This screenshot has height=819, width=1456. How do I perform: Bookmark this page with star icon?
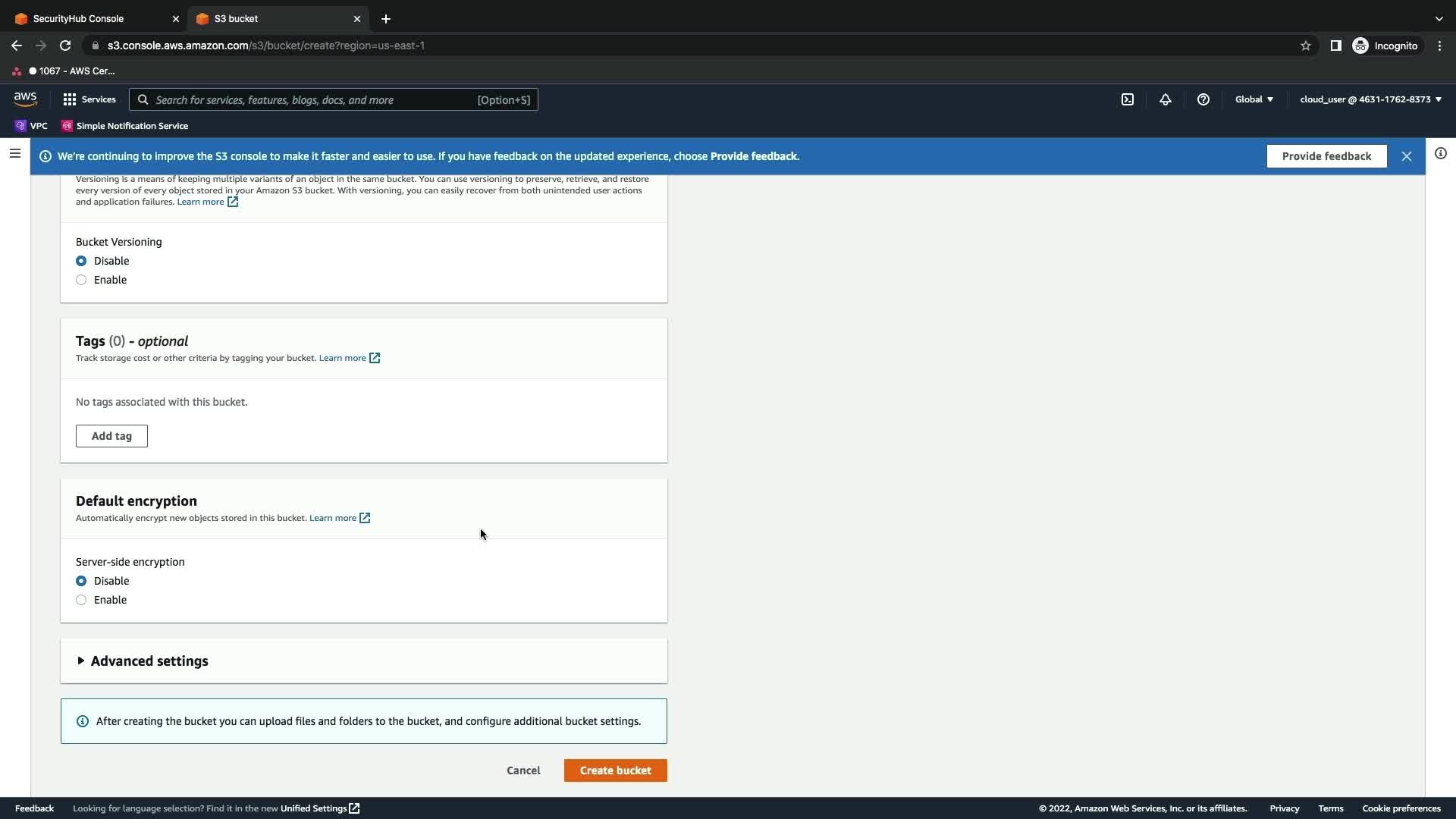tap(1306, 45)
